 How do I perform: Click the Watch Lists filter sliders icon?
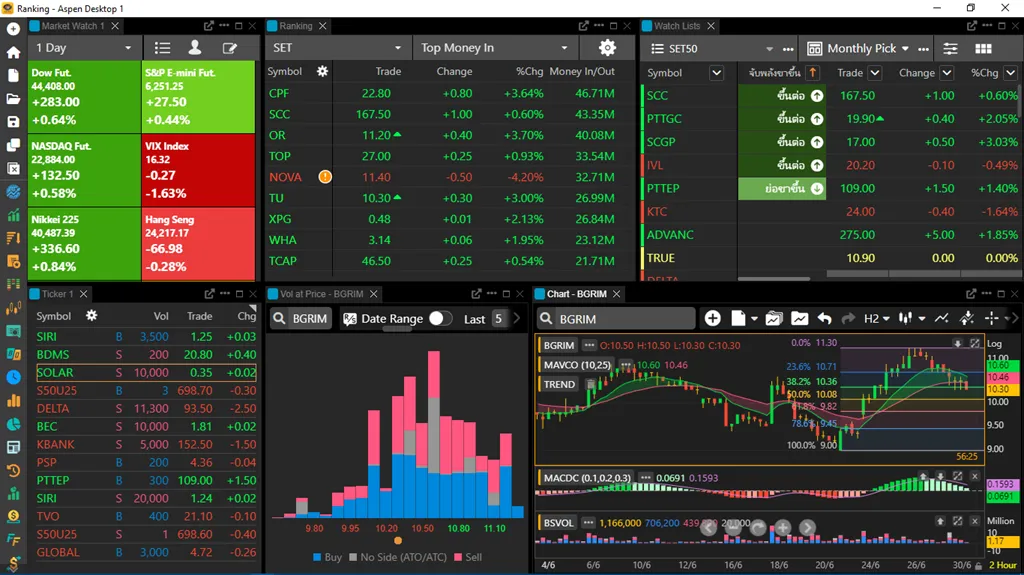point(950,48)
